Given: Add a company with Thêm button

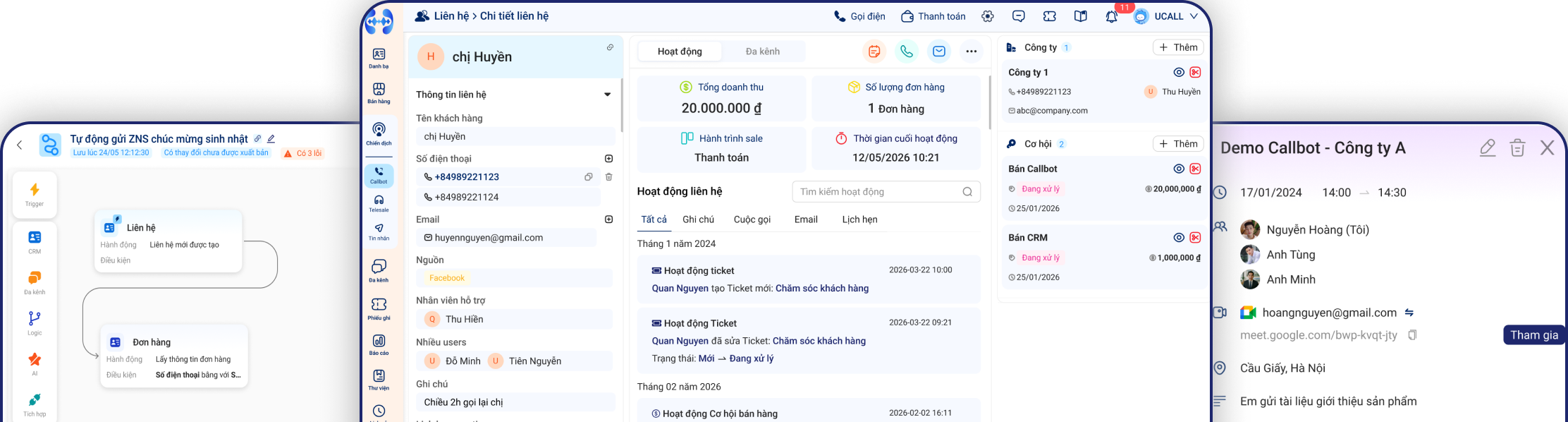Looking at the screenshot, I should [1178, 47].
